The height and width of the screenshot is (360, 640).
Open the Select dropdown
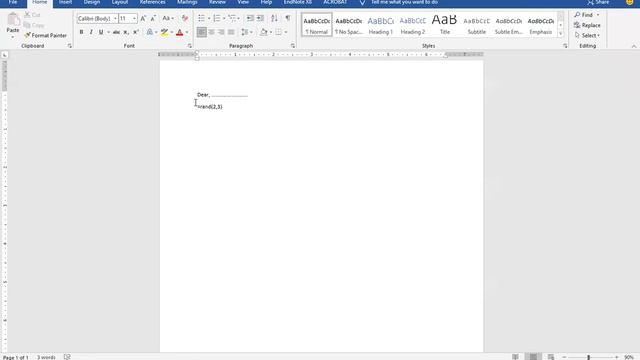587,36
